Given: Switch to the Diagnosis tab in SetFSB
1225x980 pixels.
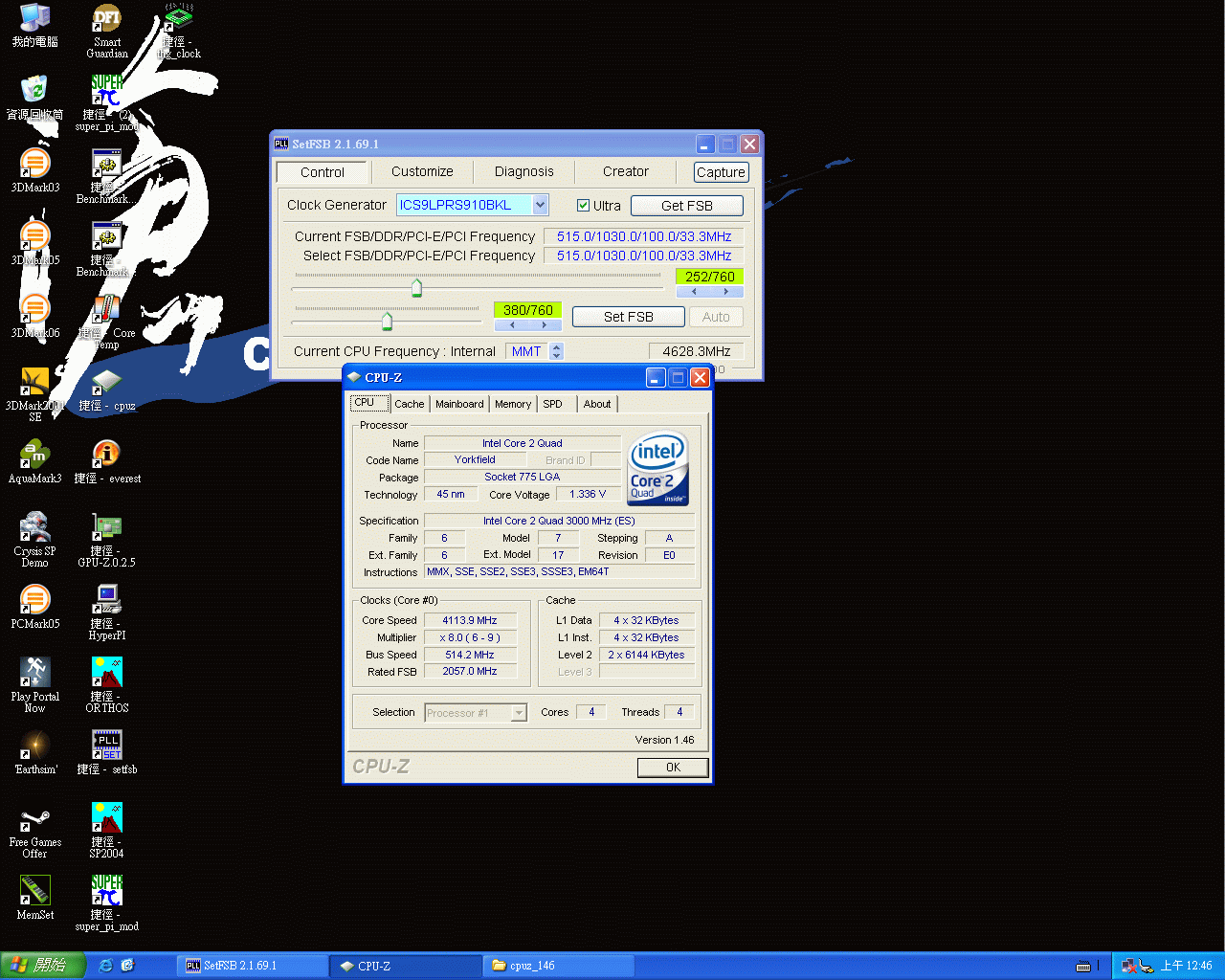Looking at the screenshot, I should [523, 171].
